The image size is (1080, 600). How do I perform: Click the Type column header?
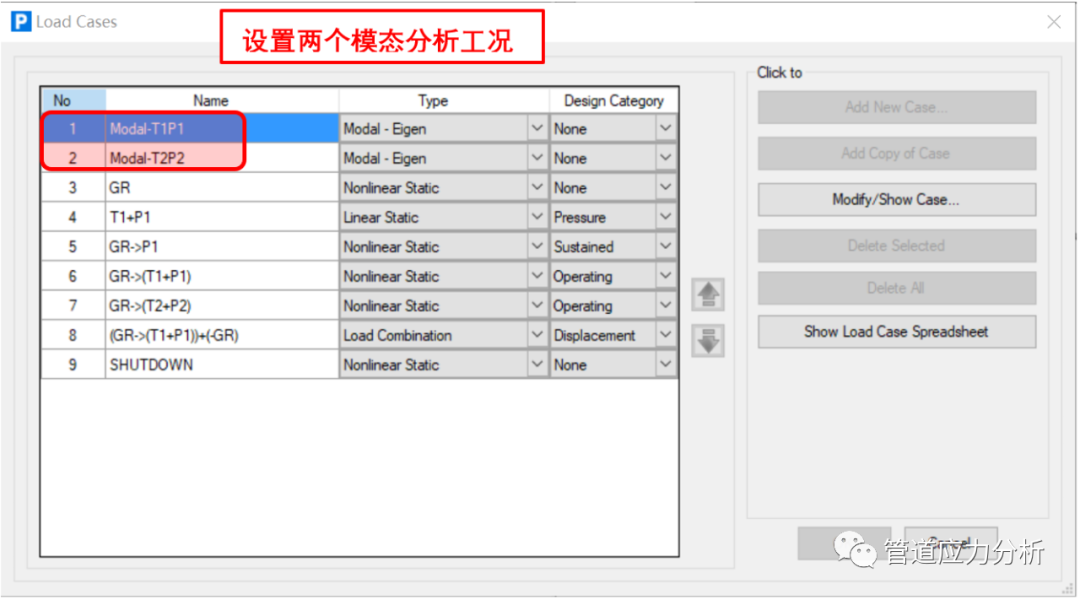pos(444,101)
